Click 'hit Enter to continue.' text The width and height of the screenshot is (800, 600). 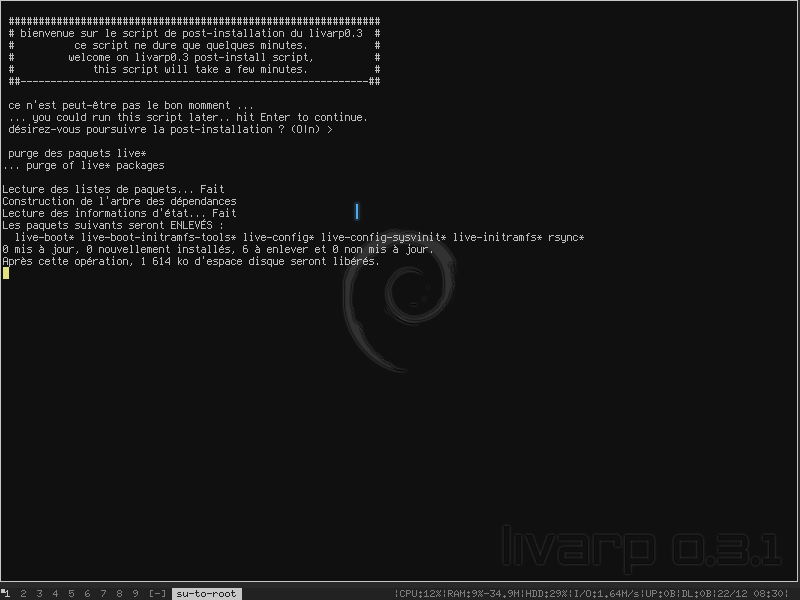click(x=302, y=117)
